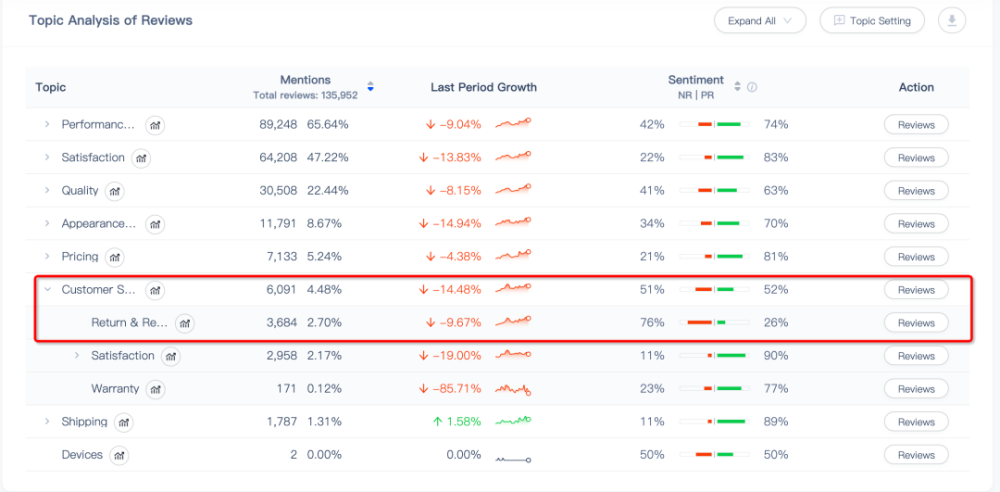
Task: Click the Warranty growth sparkline
Action: 514,389
